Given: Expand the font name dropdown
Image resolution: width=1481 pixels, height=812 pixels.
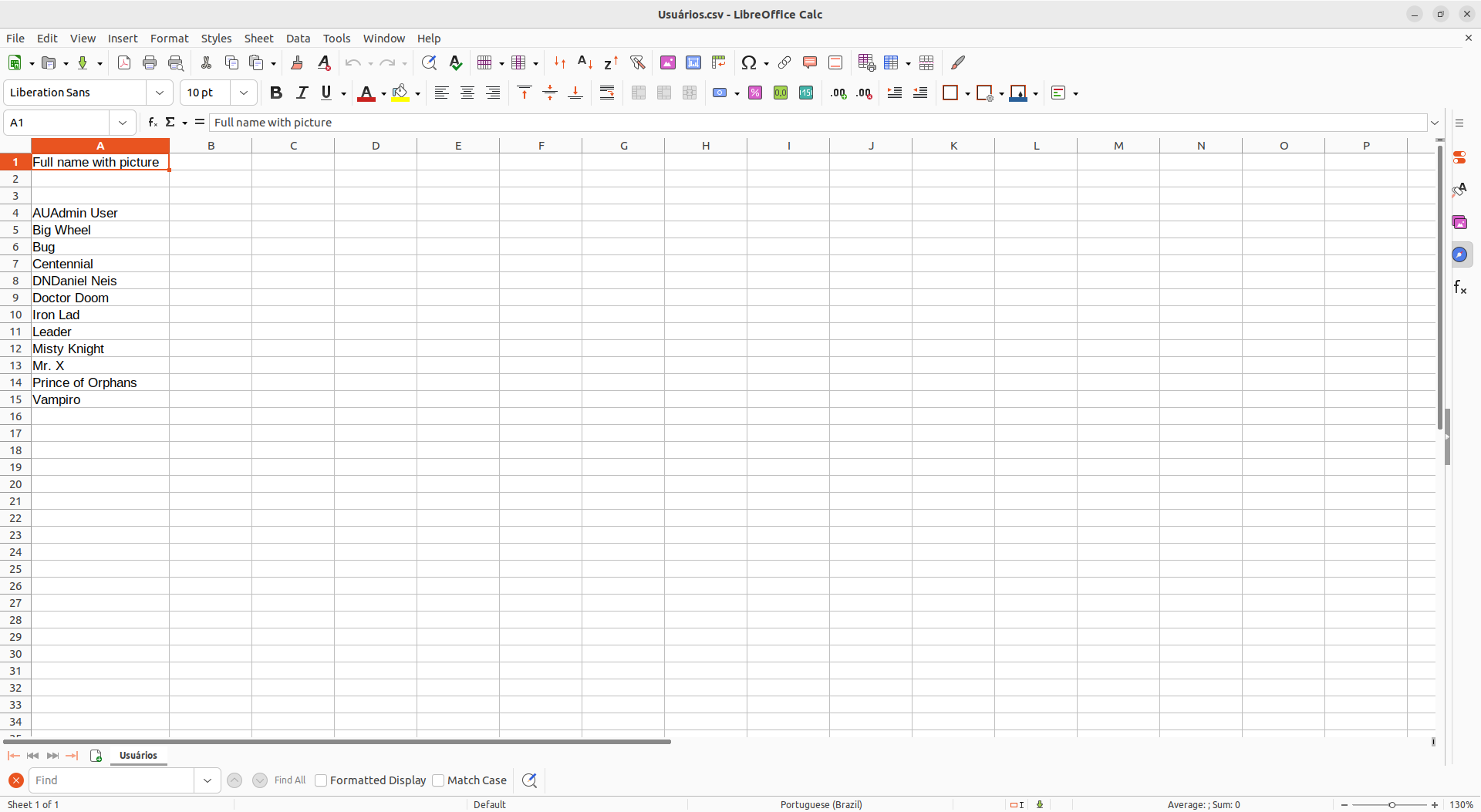Looking at the screenshot, I should tap(160, 93).
